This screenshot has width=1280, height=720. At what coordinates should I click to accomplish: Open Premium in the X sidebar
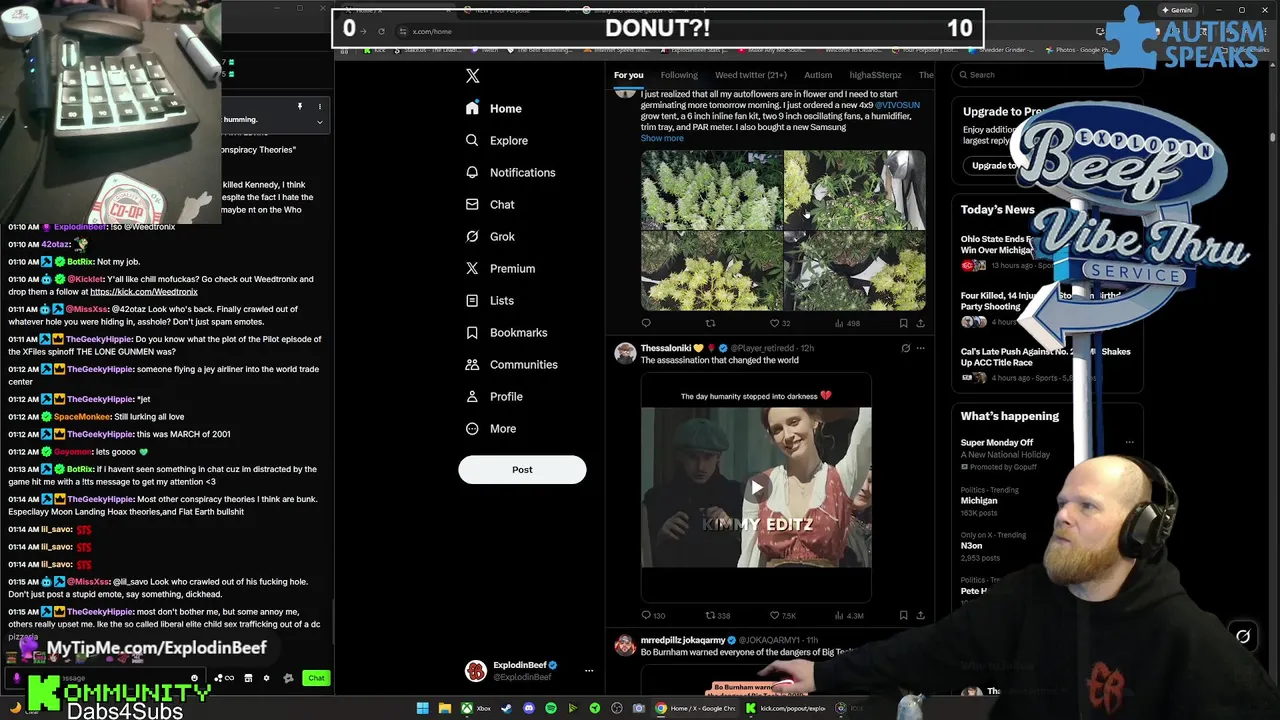(x=500, y=268)
